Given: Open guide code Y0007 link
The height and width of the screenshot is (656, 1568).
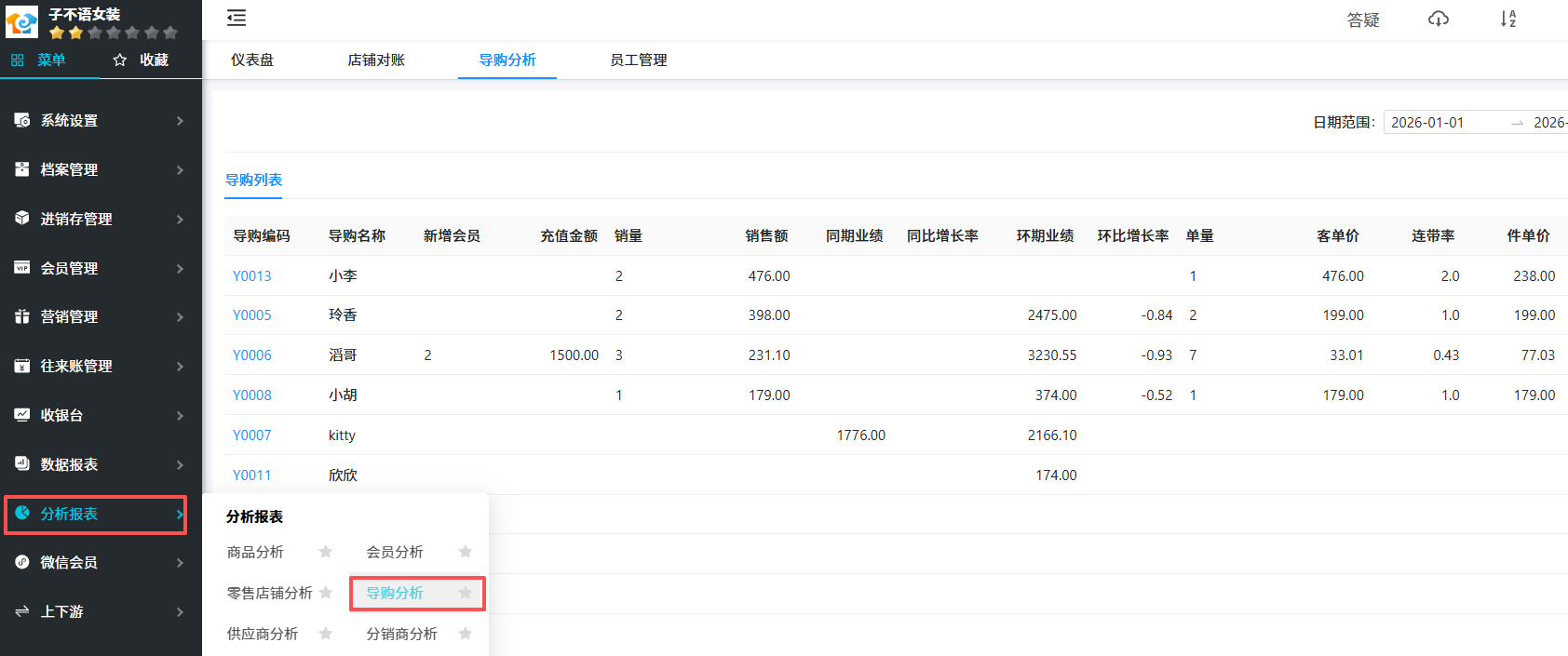Looking at the screenshot, I should point(252,435).
